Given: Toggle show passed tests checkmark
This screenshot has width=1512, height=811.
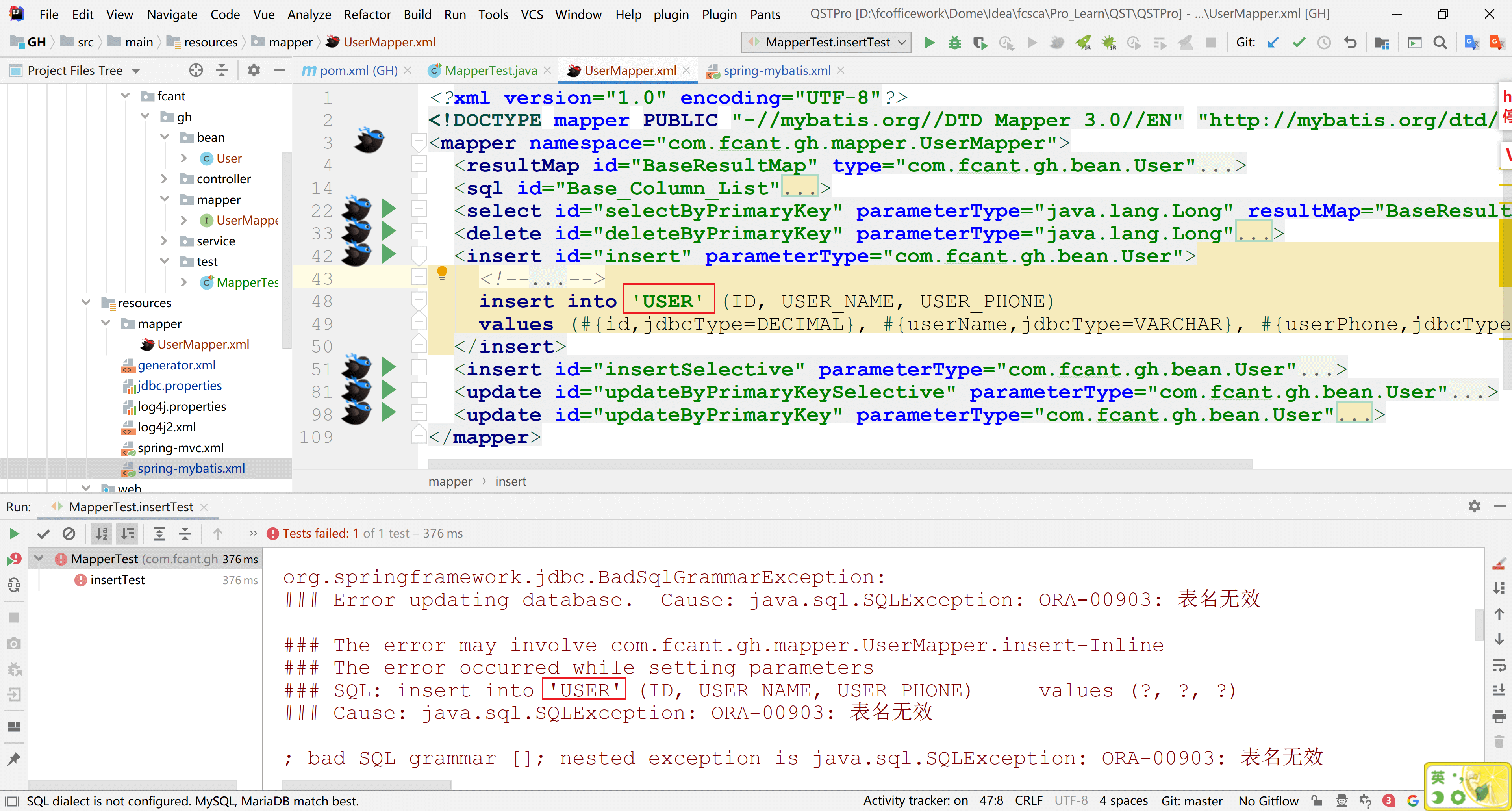Looking at the screenshot, I should 43,534.
